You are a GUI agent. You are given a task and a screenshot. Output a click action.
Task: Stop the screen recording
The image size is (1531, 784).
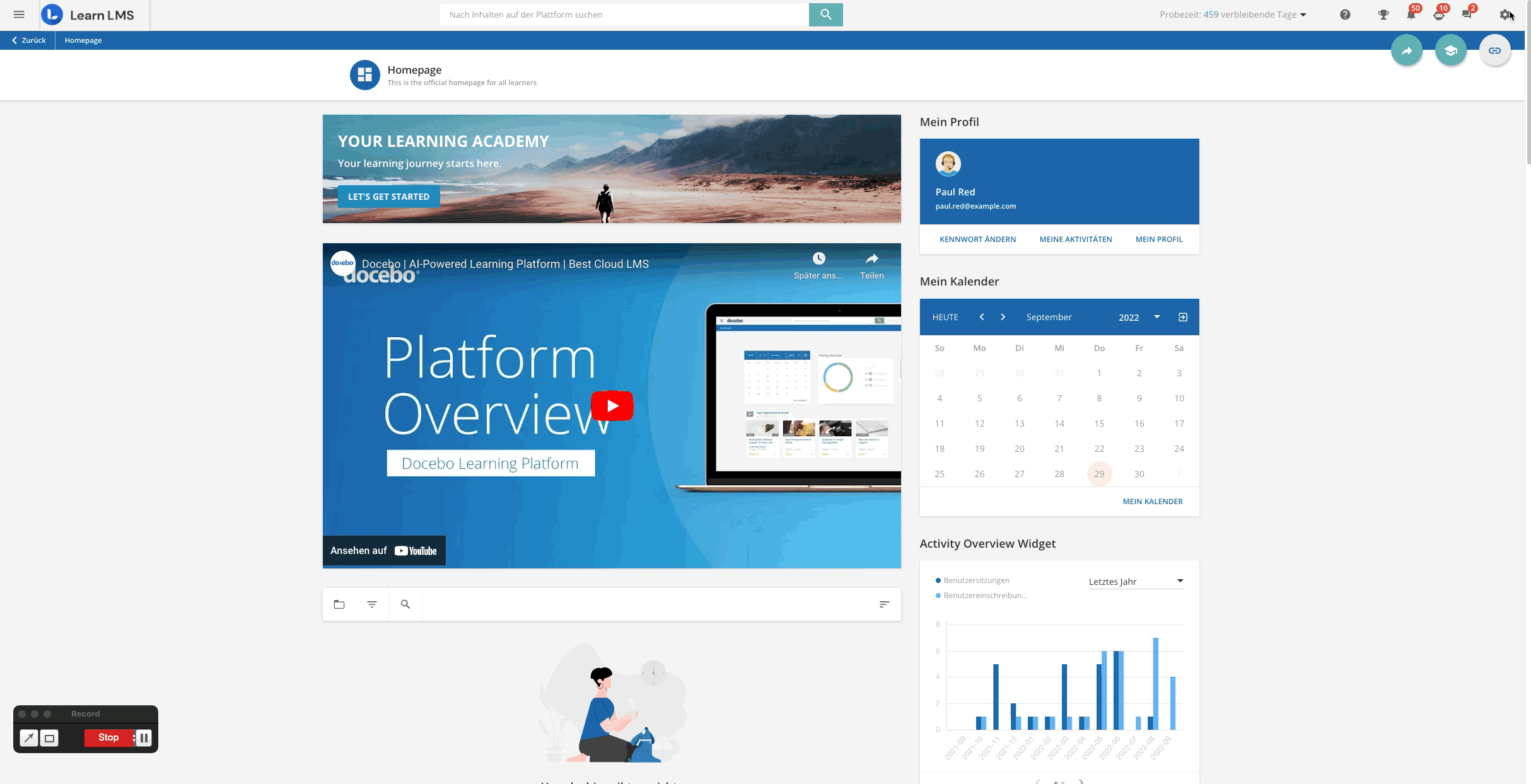[108, 737]
